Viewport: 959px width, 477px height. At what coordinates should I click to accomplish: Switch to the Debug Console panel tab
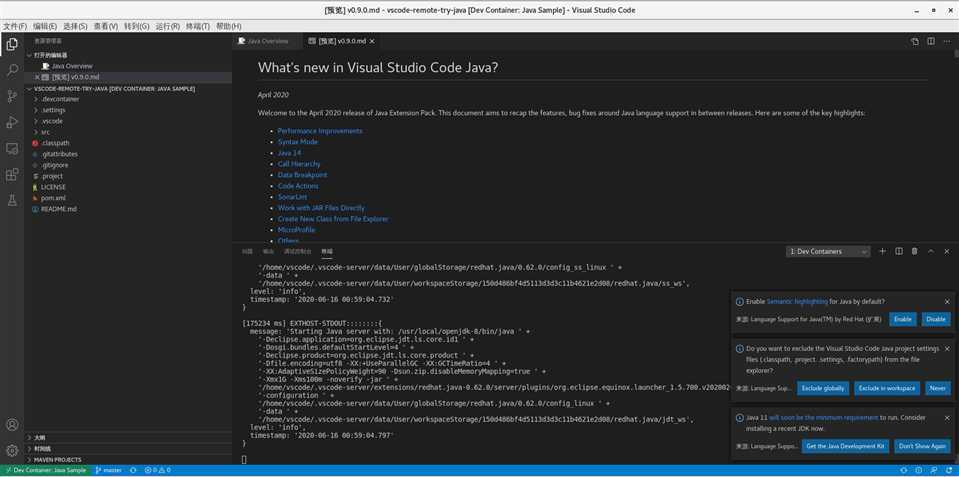coord(298,251)
